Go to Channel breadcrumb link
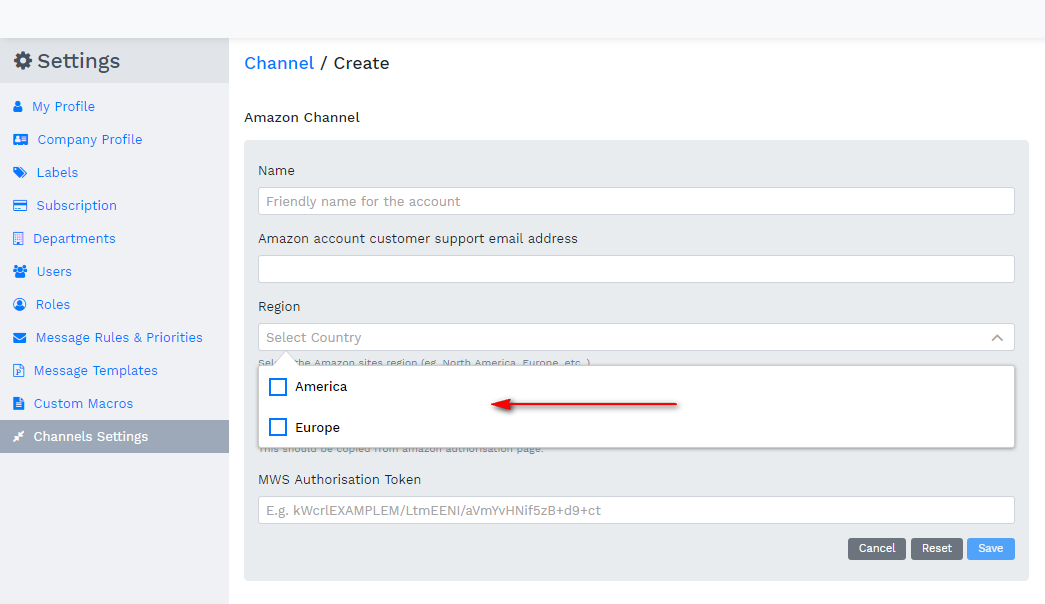The width and height of the screenshot is (1045, 604). tap(279, 63)
